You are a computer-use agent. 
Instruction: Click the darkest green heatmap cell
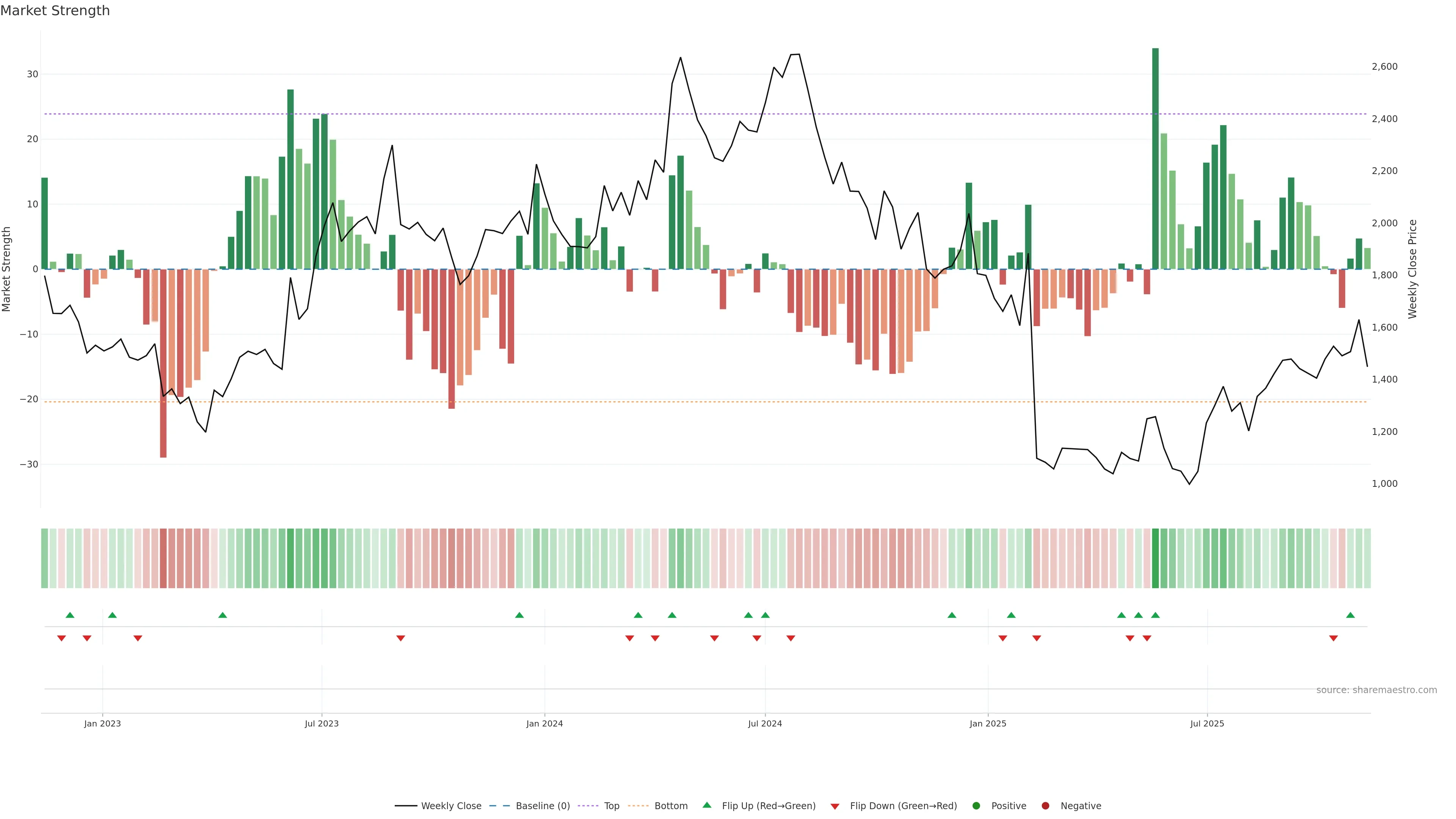(1155, 559)
